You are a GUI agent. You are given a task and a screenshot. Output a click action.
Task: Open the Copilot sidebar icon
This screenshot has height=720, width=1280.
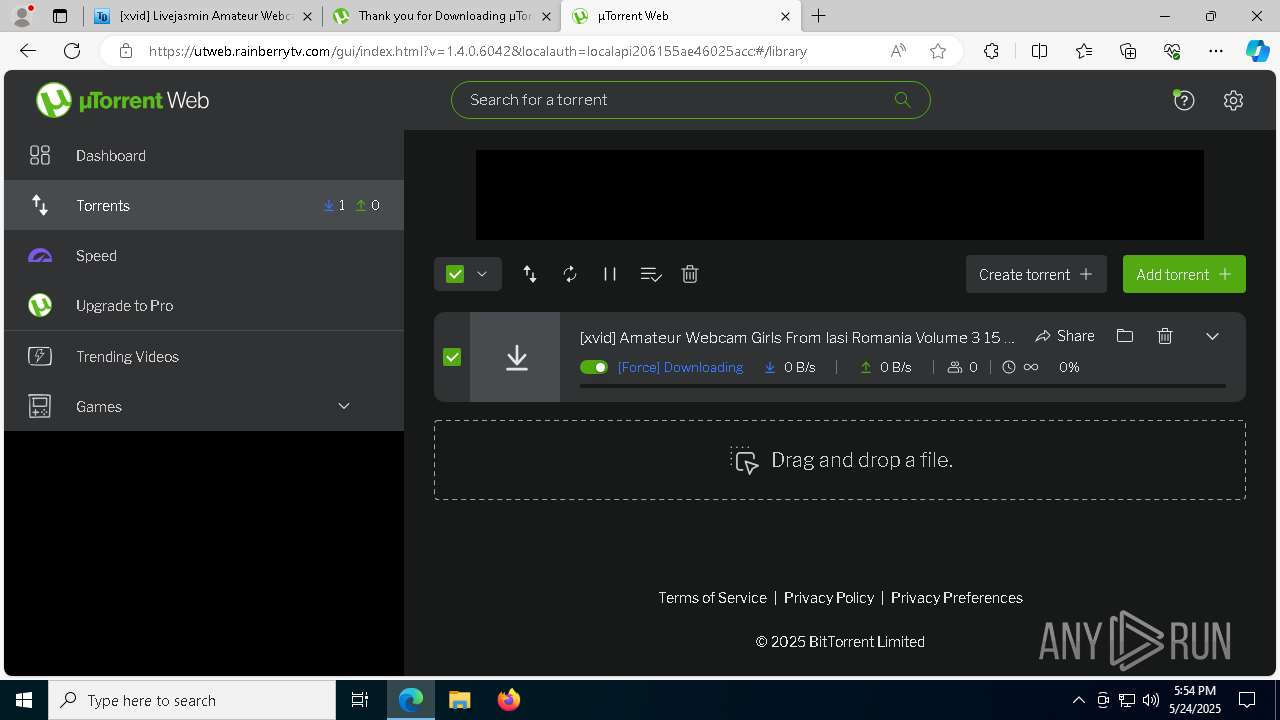point(1257,51)
